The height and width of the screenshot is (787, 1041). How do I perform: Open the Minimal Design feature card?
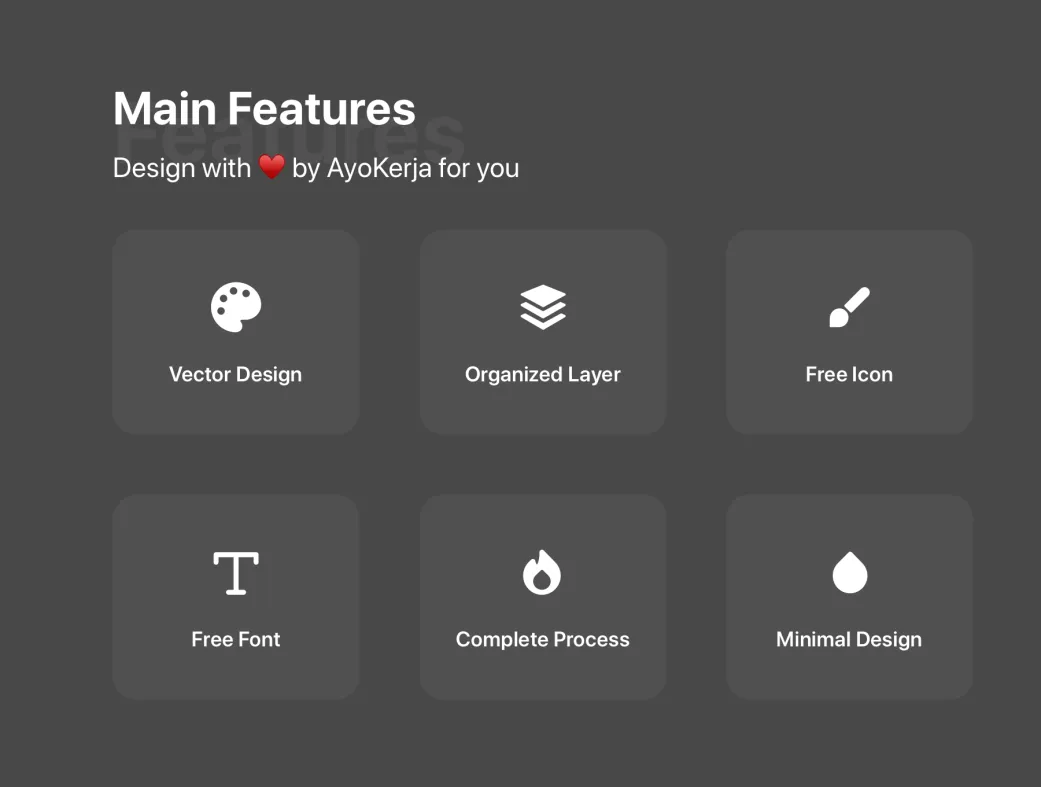(x=849, y=596)
